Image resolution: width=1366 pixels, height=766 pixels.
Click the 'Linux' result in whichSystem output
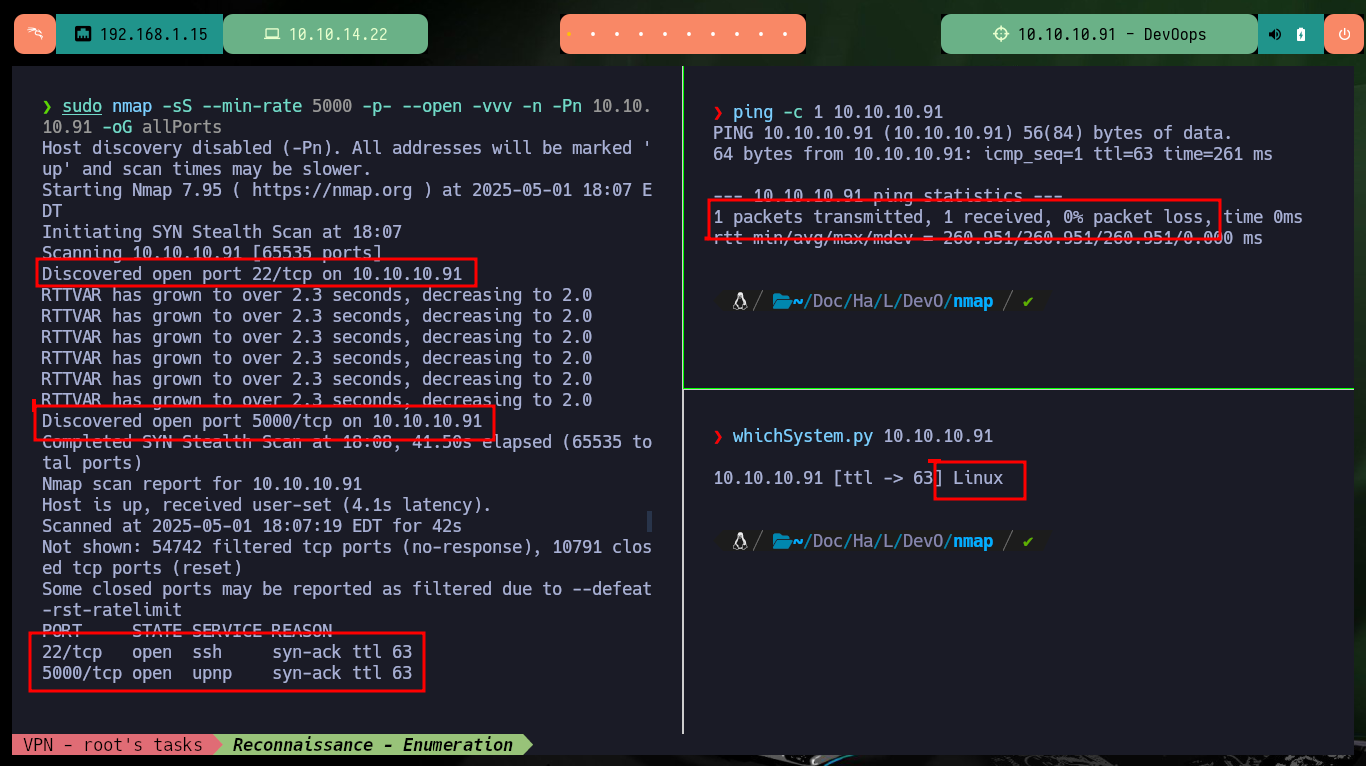[978, 478]
